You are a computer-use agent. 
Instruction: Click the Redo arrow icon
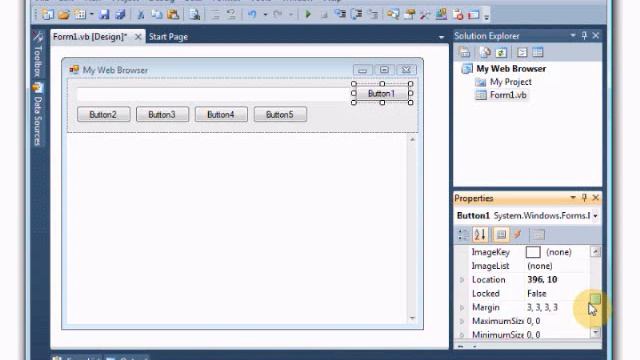pyautogui.click(x=278, y=15)
